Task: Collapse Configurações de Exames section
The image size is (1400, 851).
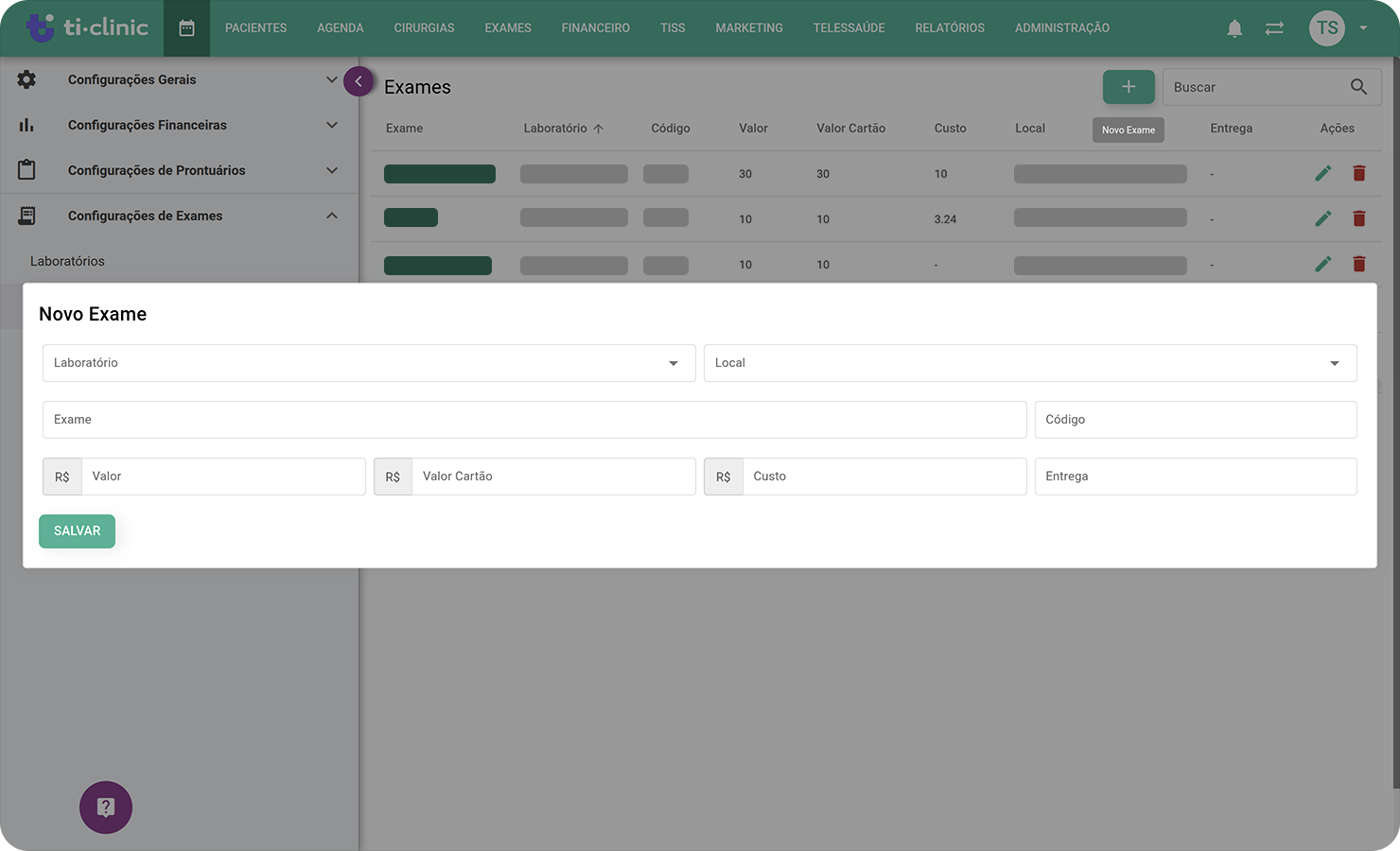Action: 332,216
